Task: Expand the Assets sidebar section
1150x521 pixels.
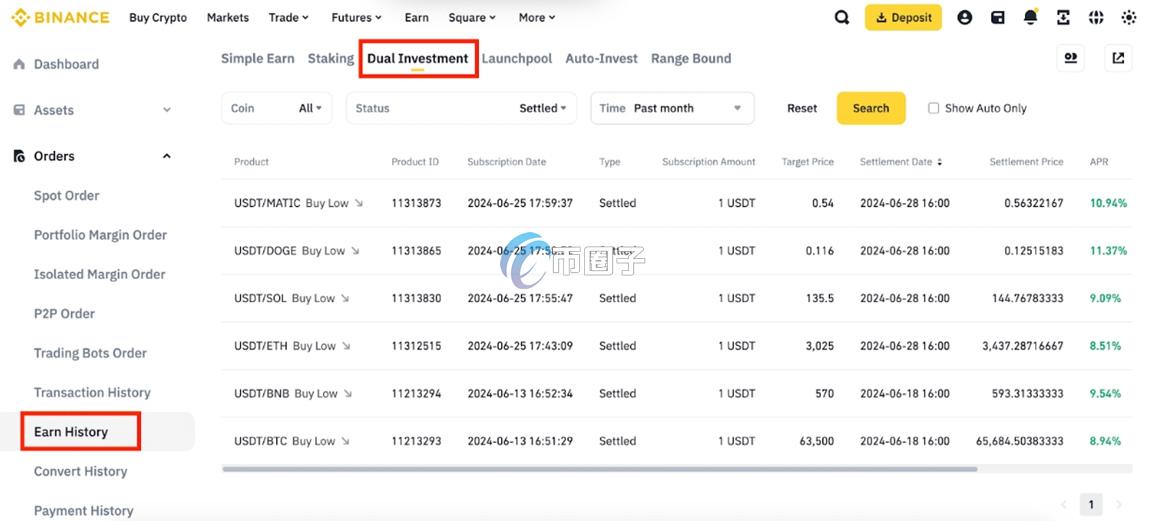Action: point(166,110)
